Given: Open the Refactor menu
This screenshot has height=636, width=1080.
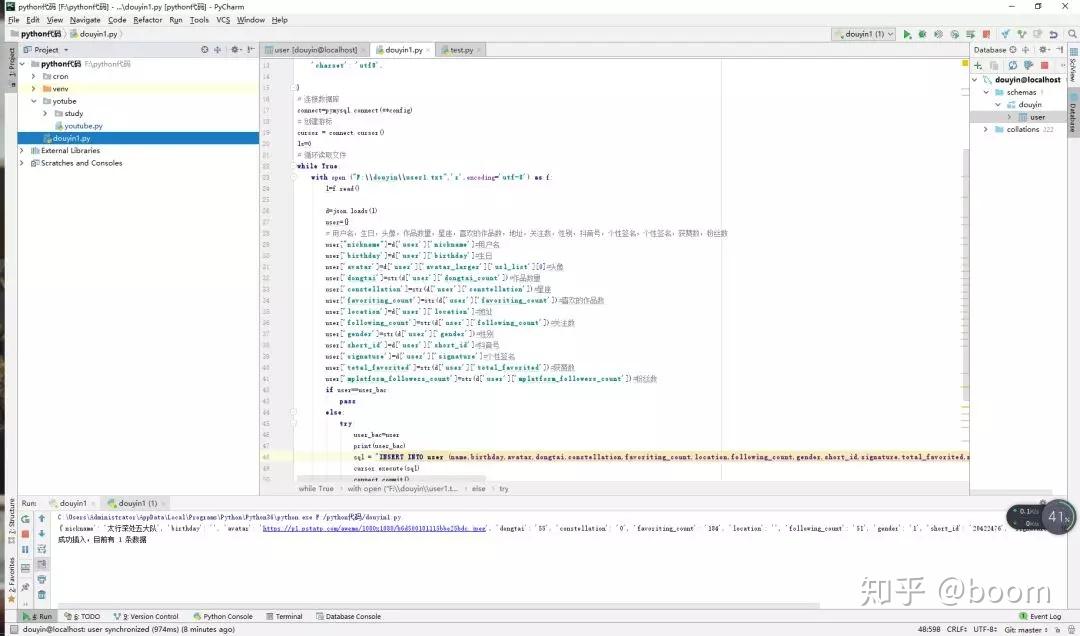Looking at the screenshot, I should pyautogui.click(x=147, y=20).
